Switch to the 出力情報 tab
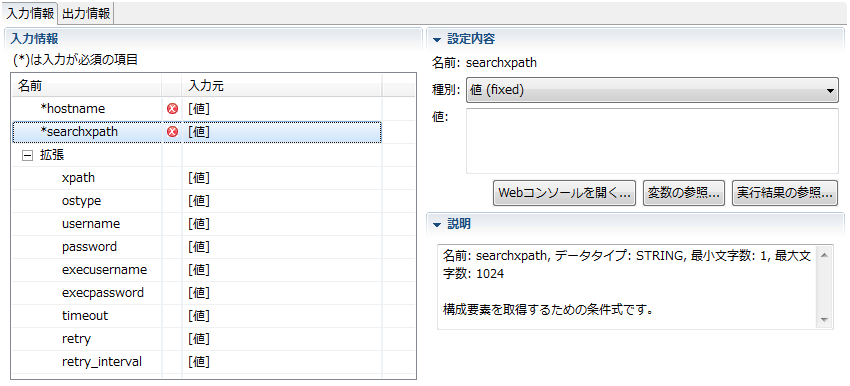The height and width of the screenshot is (386, 850). [x=87, y=14]
